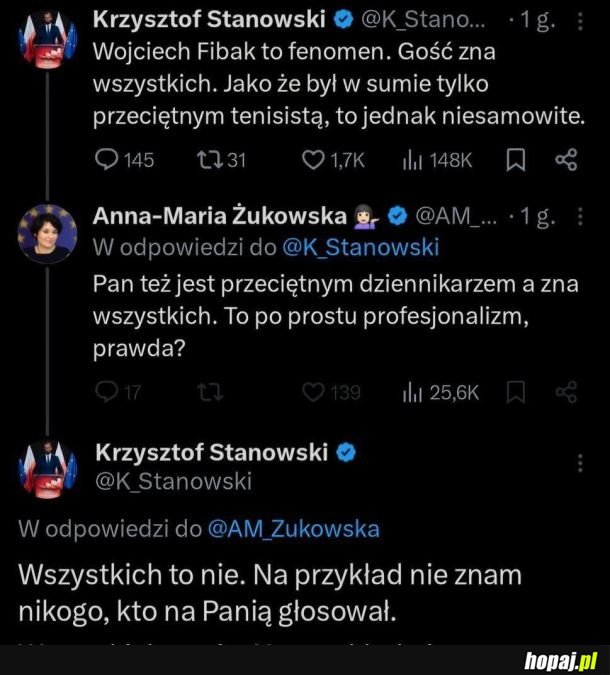Bookmark Stanowski's first tweet
This screenshot has width=610, height=675.
click(516, 159)
